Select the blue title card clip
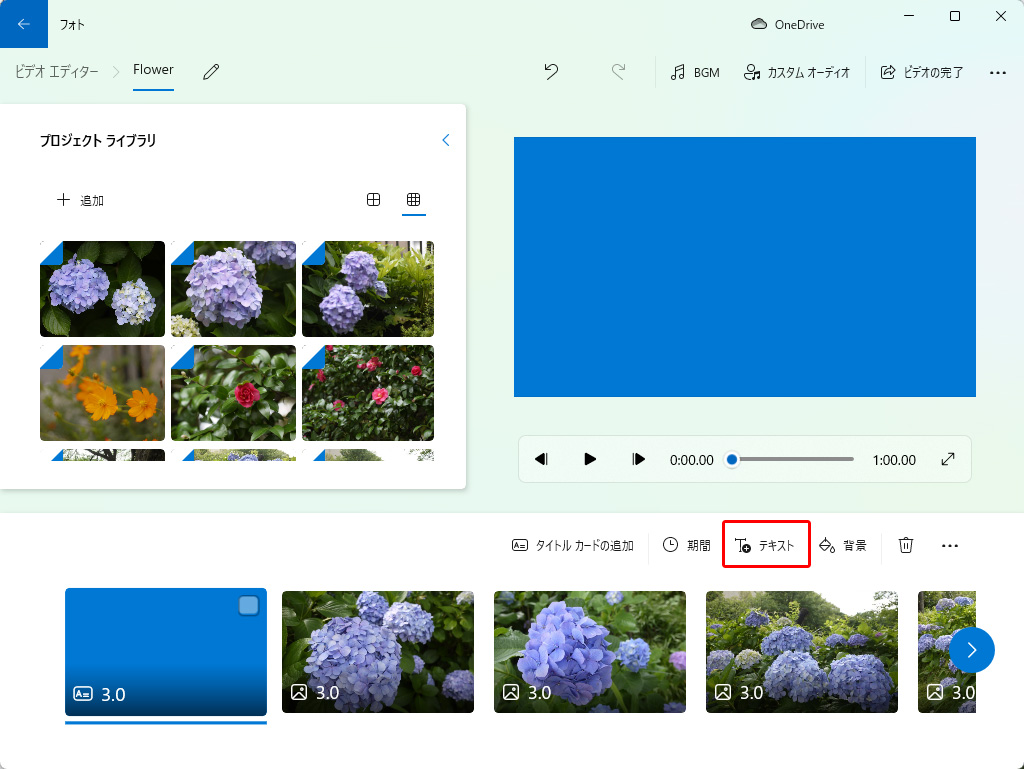This screenshot has width=1024, height=769. [166, 651]
